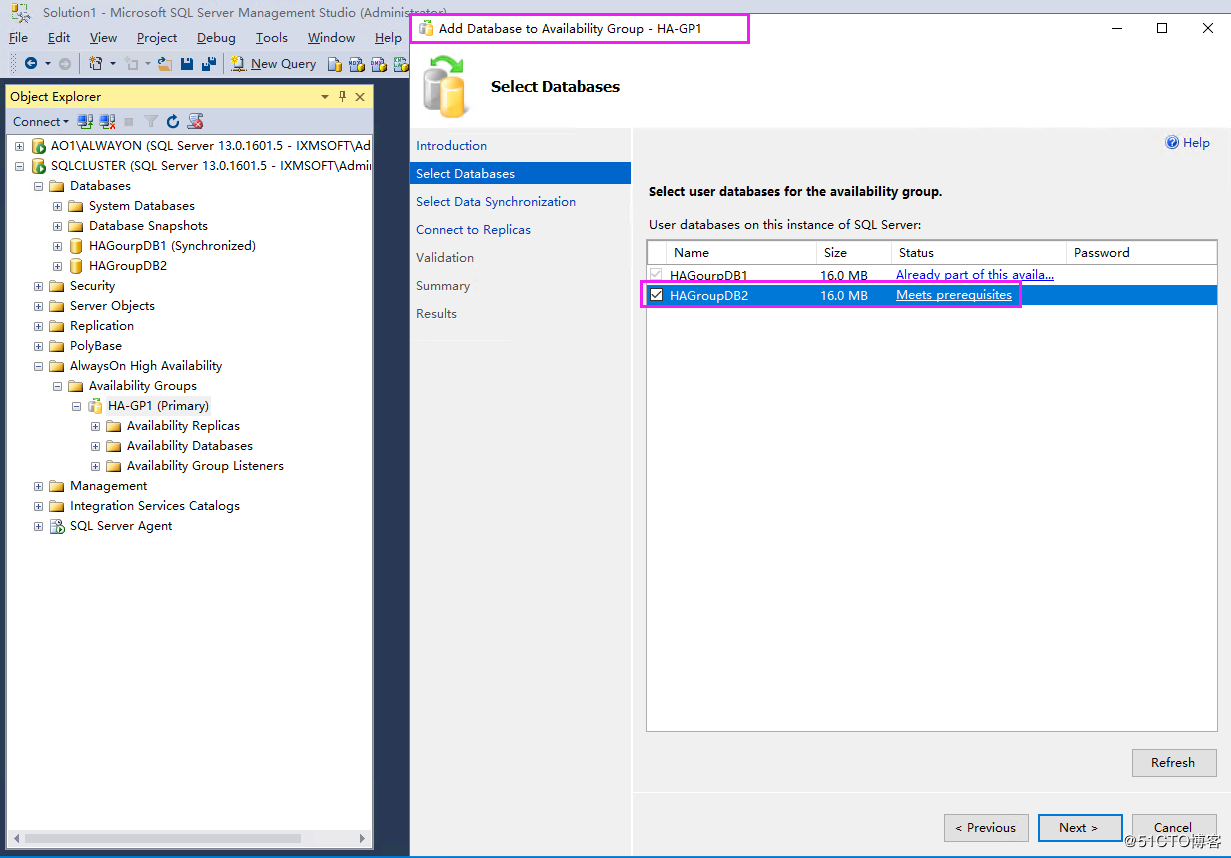Select the Database Engine Query icon
The height and width of the screenshot is (858, 1231).
[x=334, y=63]
